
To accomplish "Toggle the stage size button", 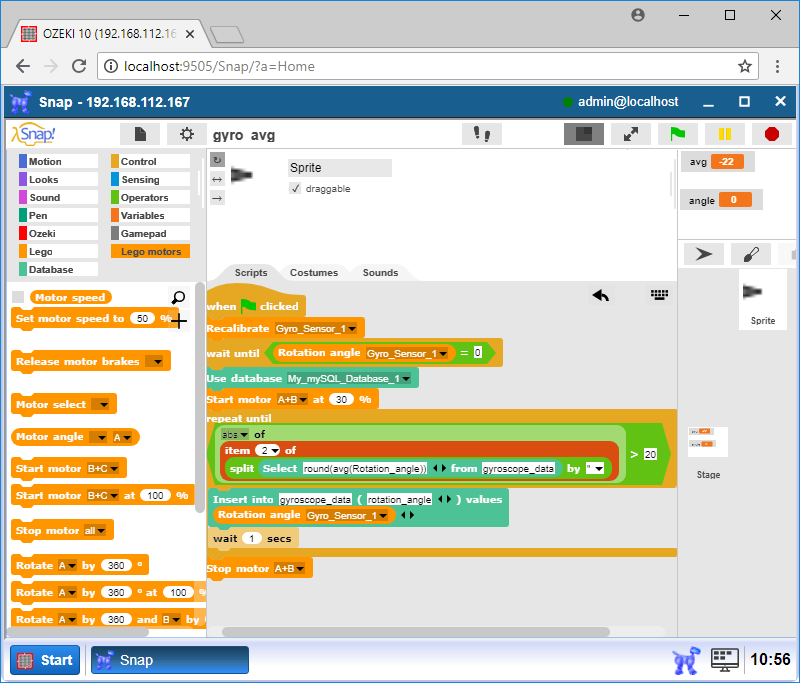I will click(x=584, y=134).
